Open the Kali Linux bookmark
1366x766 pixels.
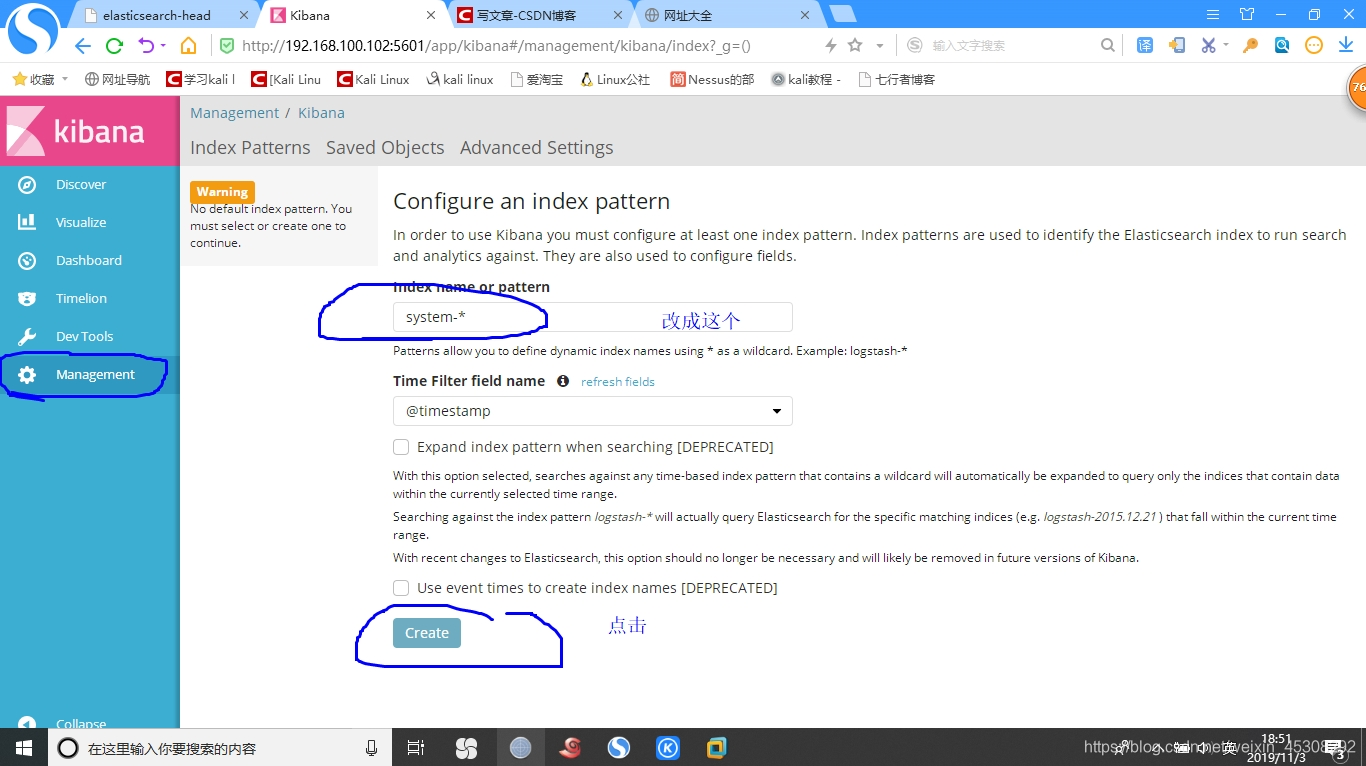374,79
